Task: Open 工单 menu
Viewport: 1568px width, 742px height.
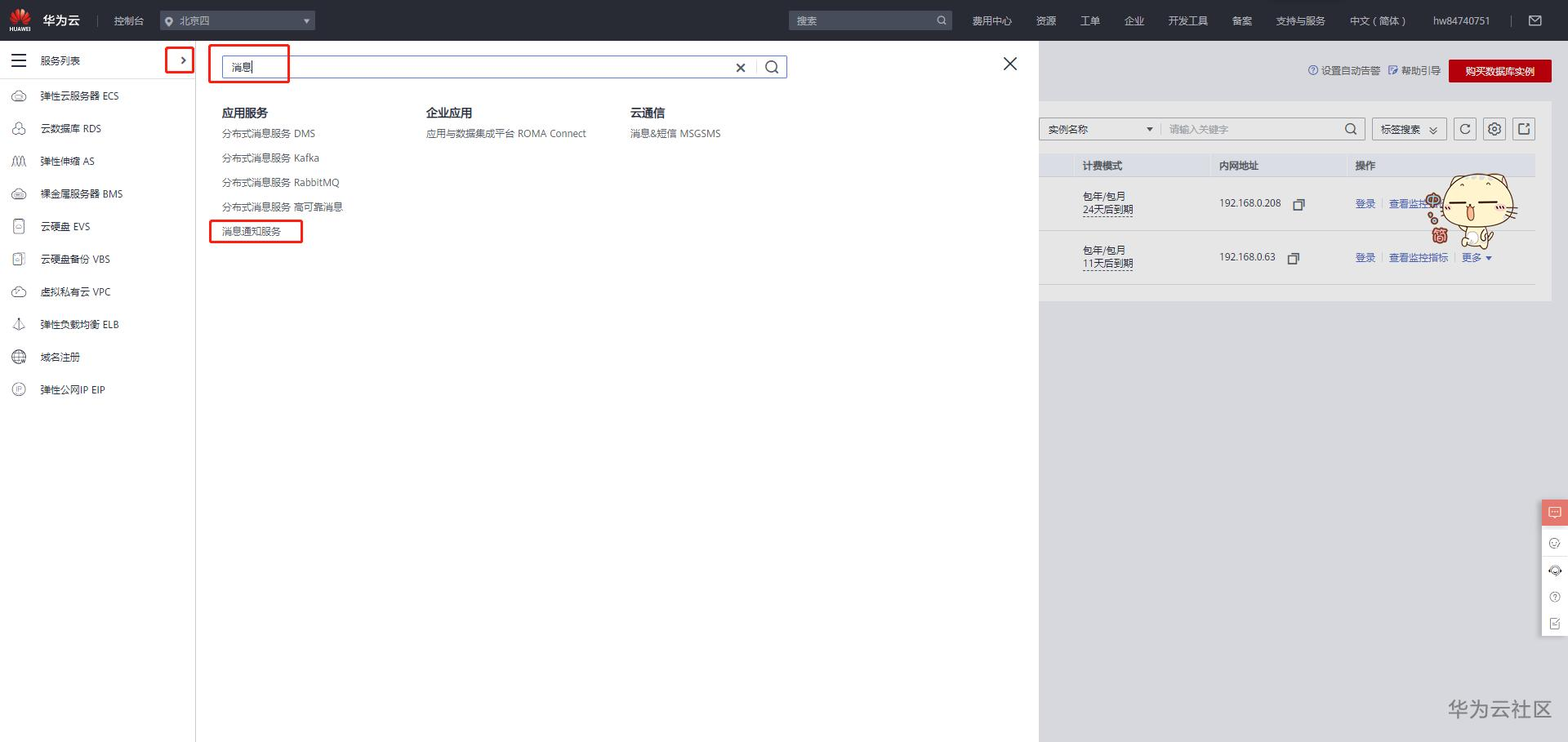Action: coord(1090,21)
